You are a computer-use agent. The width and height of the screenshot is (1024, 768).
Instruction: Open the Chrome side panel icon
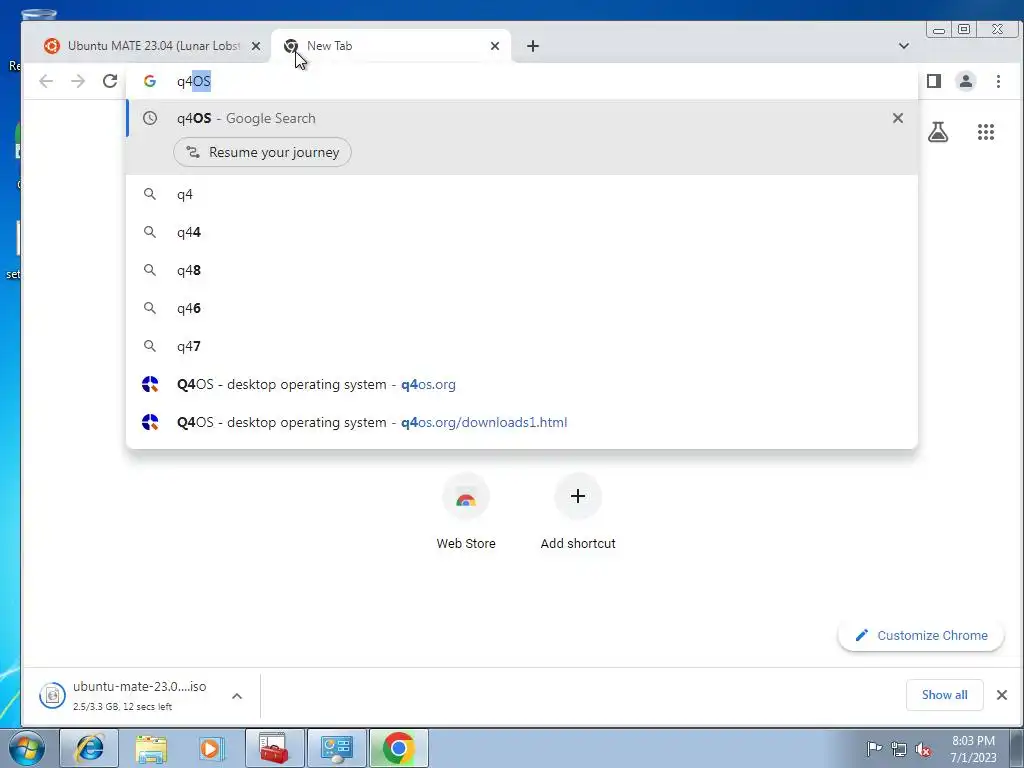(934, 81)
